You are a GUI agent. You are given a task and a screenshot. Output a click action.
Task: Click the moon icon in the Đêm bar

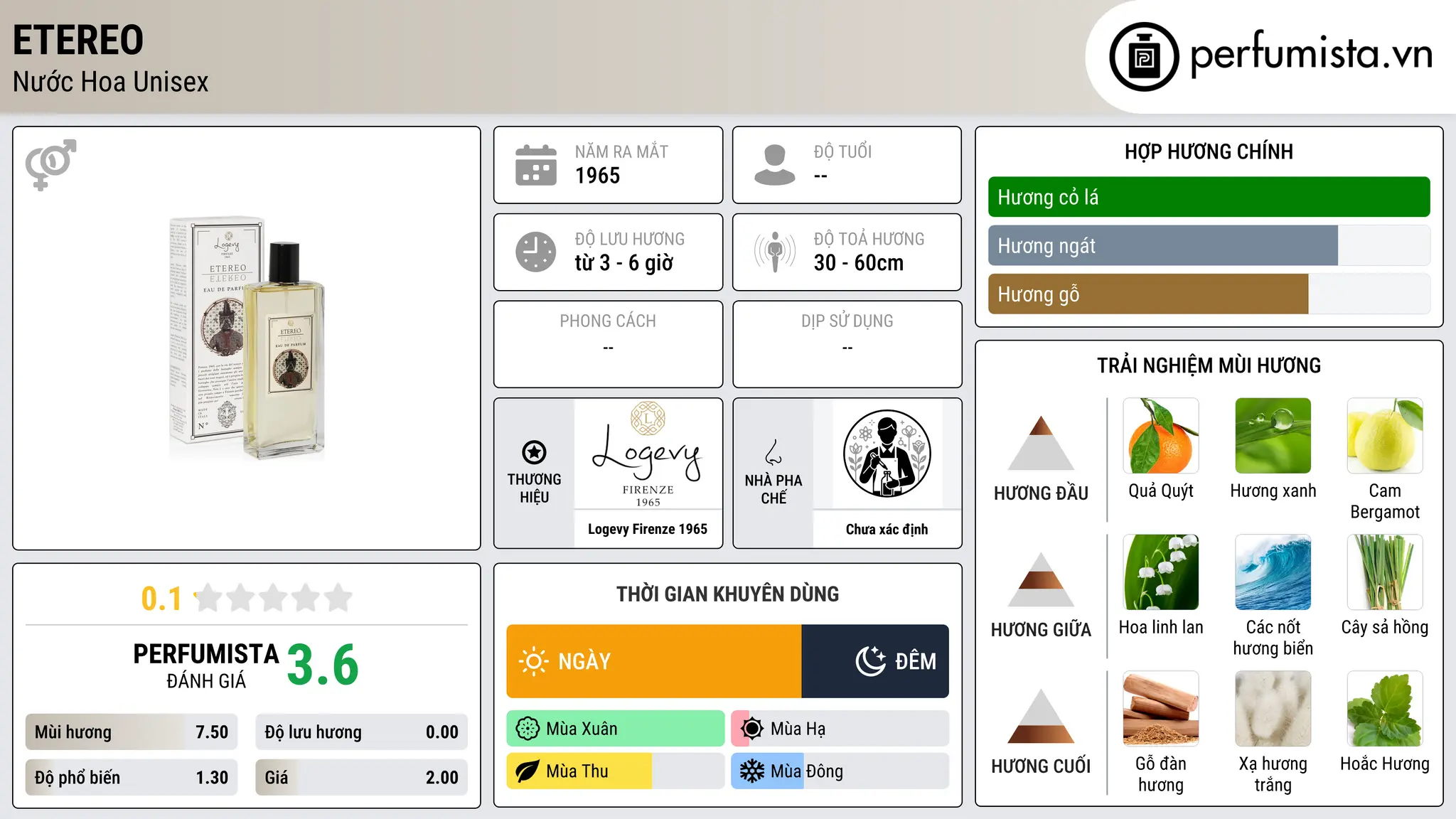[870, 661]
